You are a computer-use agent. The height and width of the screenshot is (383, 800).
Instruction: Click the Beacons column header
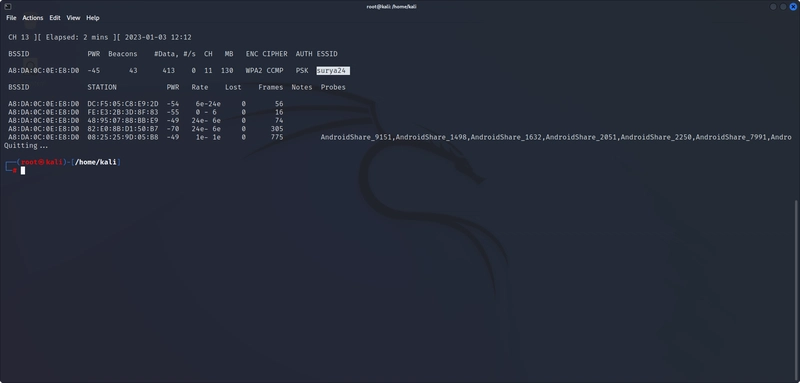[123, 54]
